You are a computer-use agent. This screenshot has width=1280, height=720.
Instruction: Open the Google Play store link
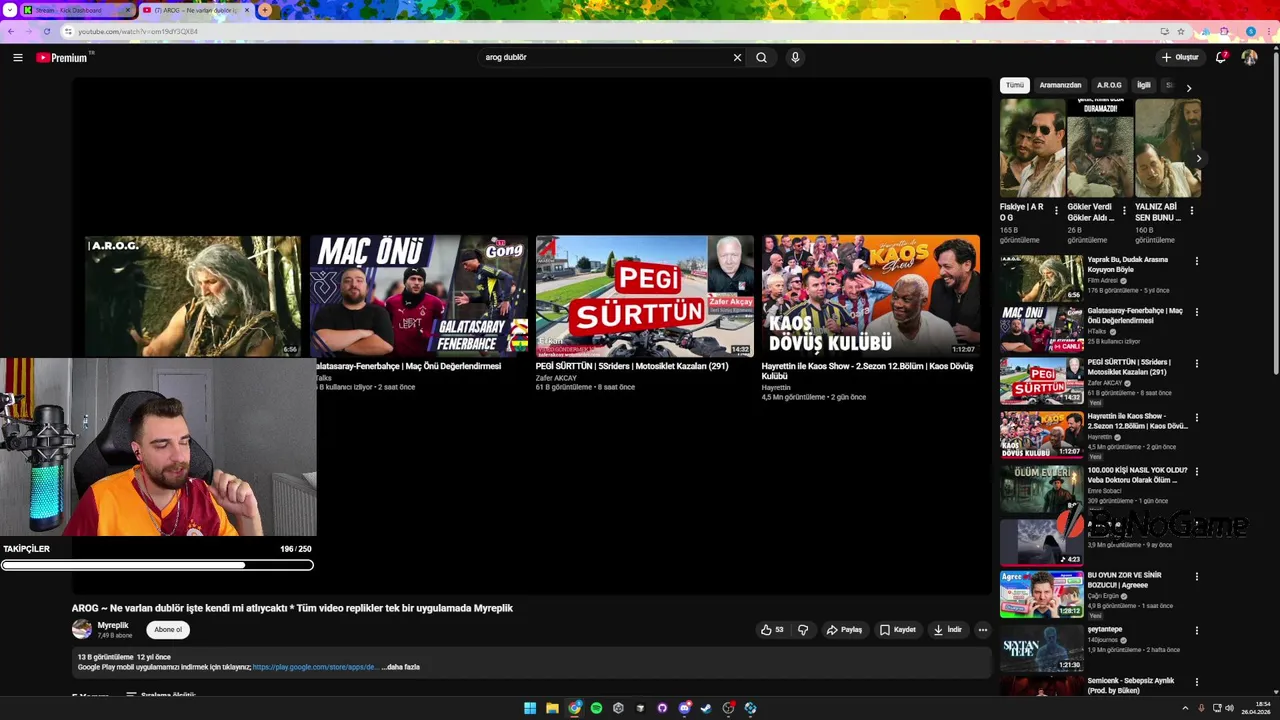pyautogui.click(x=315, y=667)
